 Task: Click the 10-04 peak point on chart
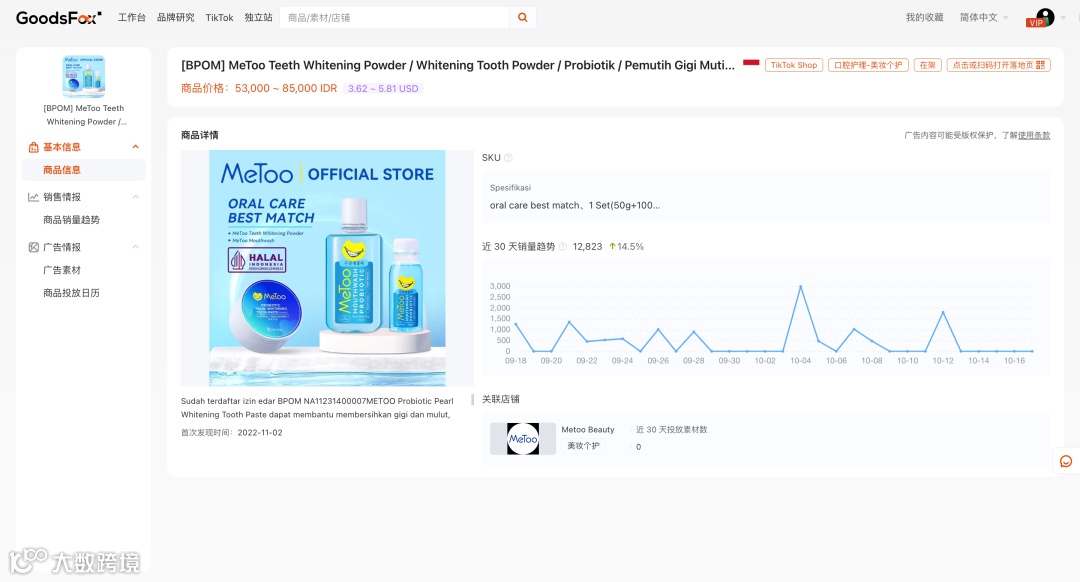(800, 286)
